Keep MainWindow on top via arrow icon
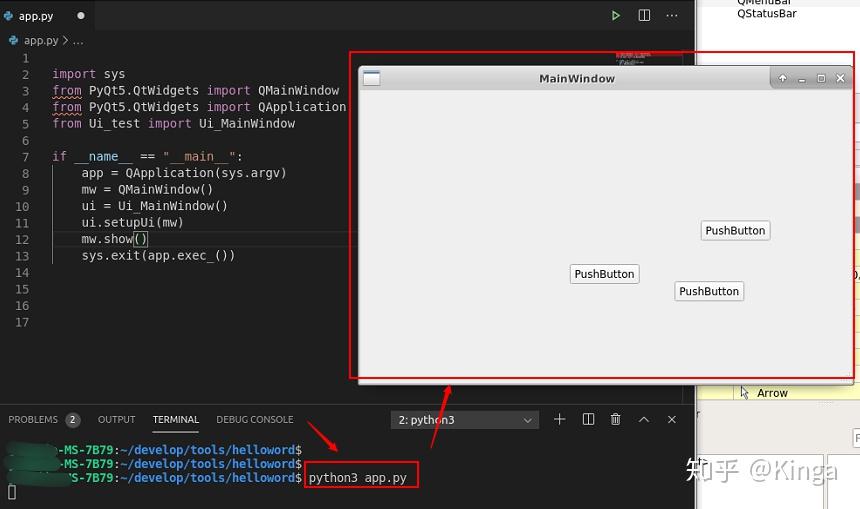The height and width of the screenshot is (509, 860). pyautogui.click(x=783, y=78)
